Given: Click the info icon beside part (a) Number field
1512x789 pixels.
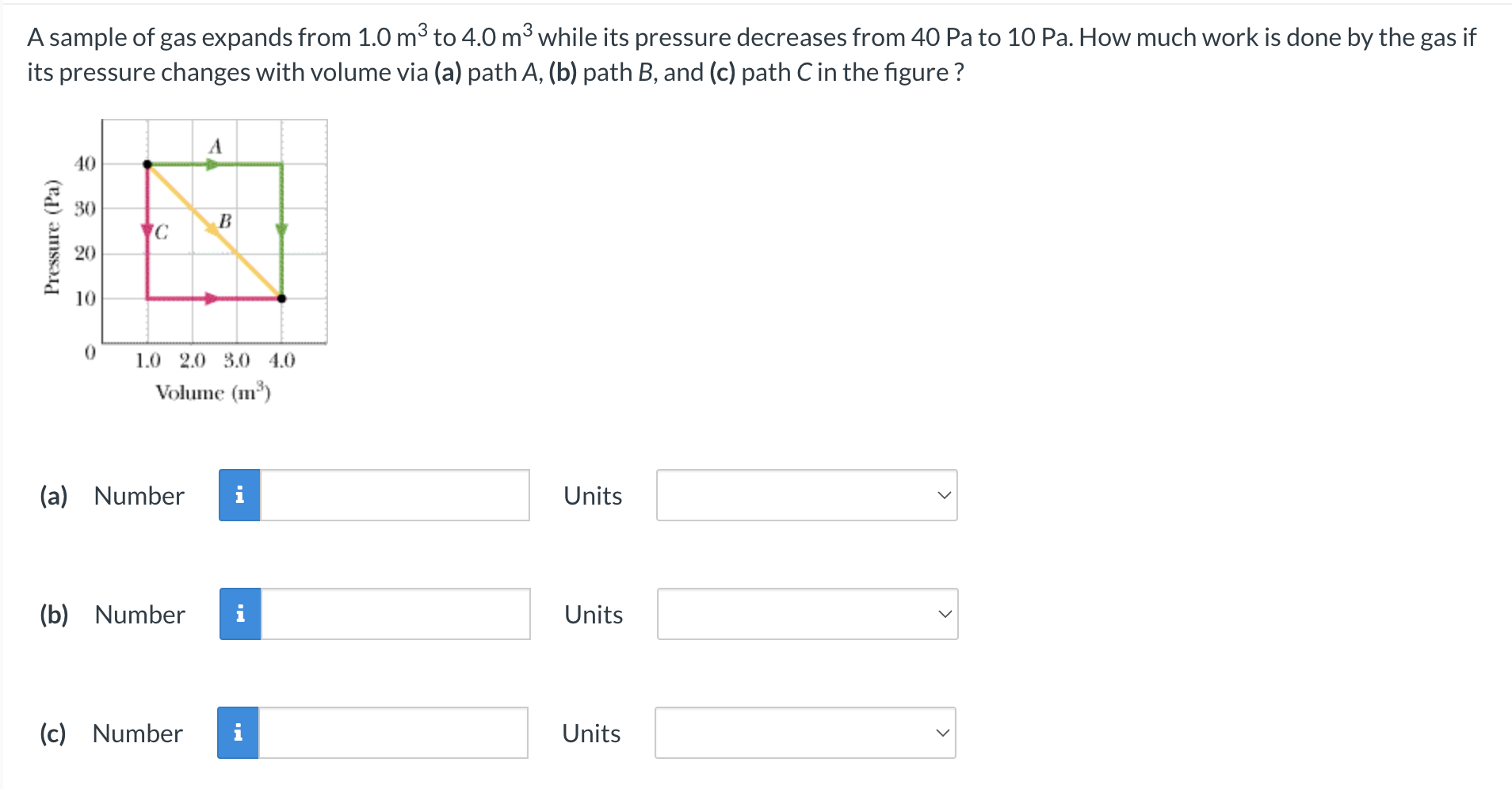Looking at the screenshot, I should pos(239,494).
